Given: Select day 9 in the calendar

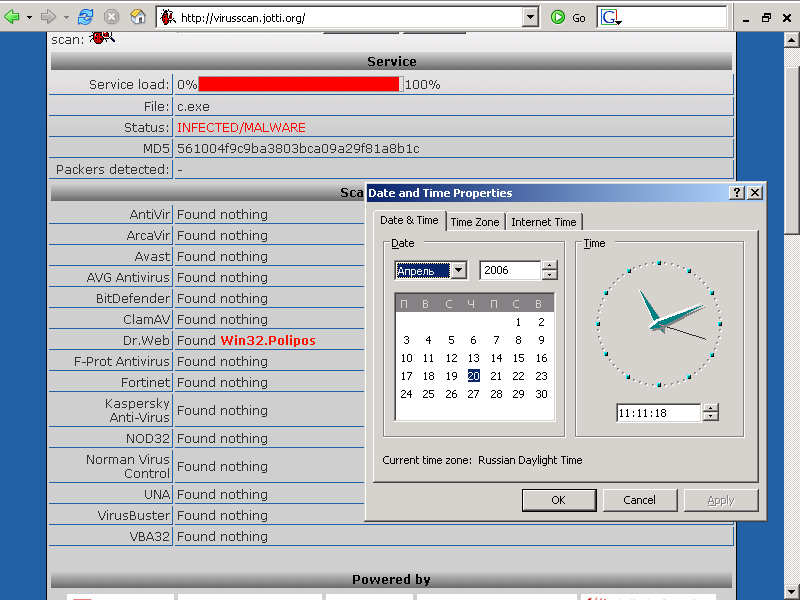Looking at the screenshot, I should 541,340.
